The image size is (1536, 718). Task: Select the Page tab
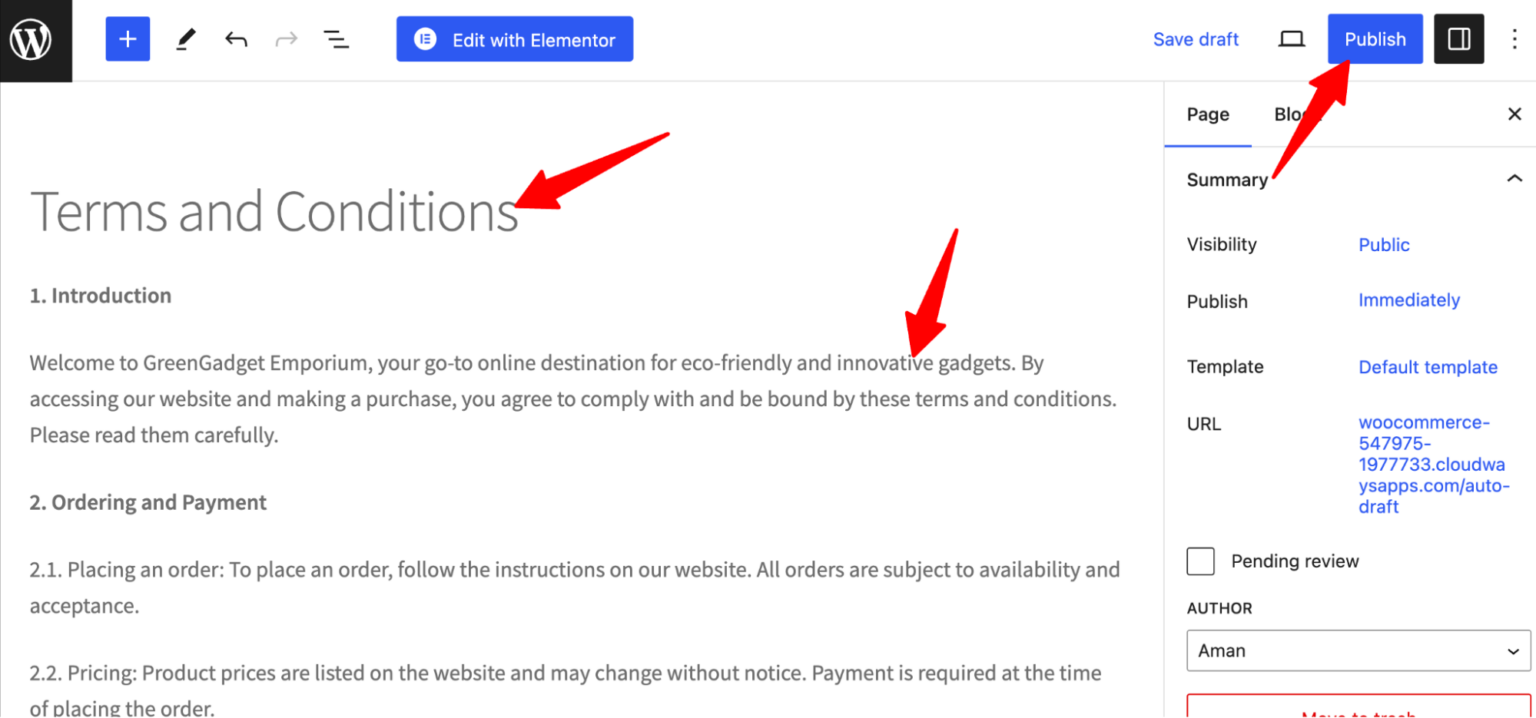click(1207, 114)
